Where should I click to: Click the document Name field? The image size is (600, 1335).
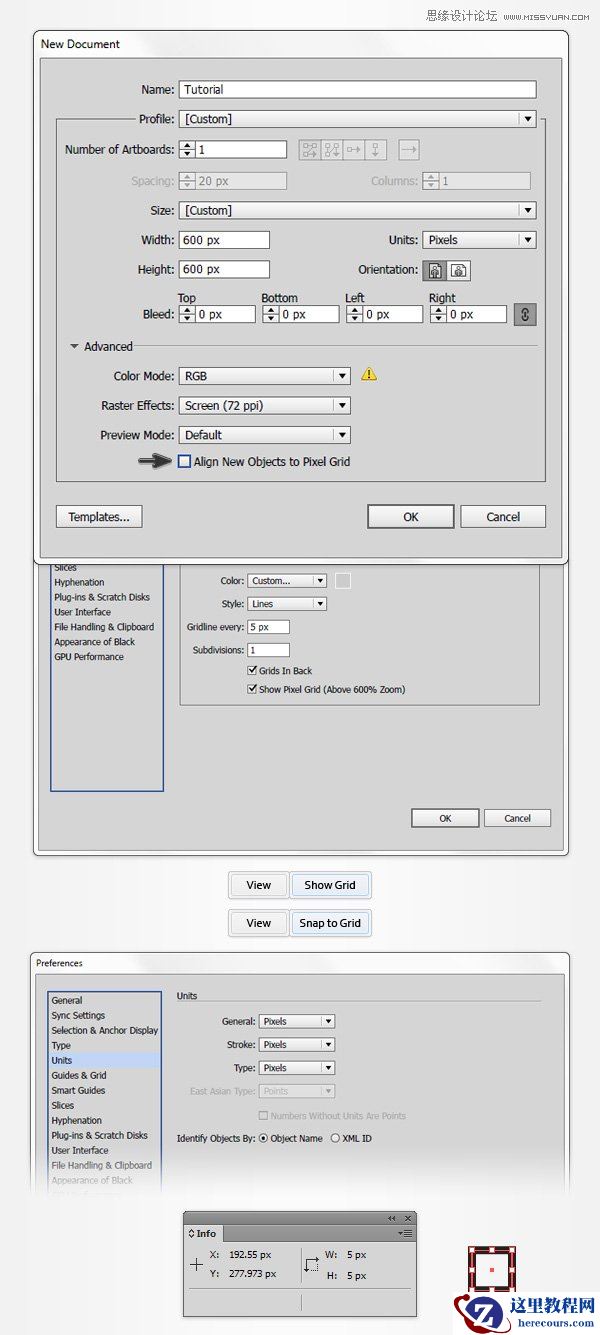tap(357, 89)
